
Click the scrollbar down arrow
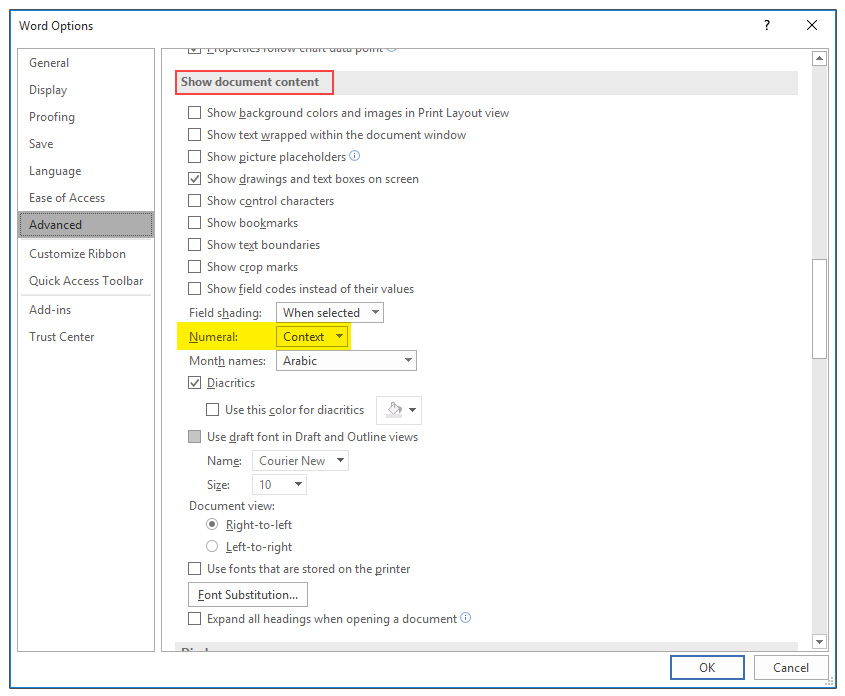tap(819, 642)
